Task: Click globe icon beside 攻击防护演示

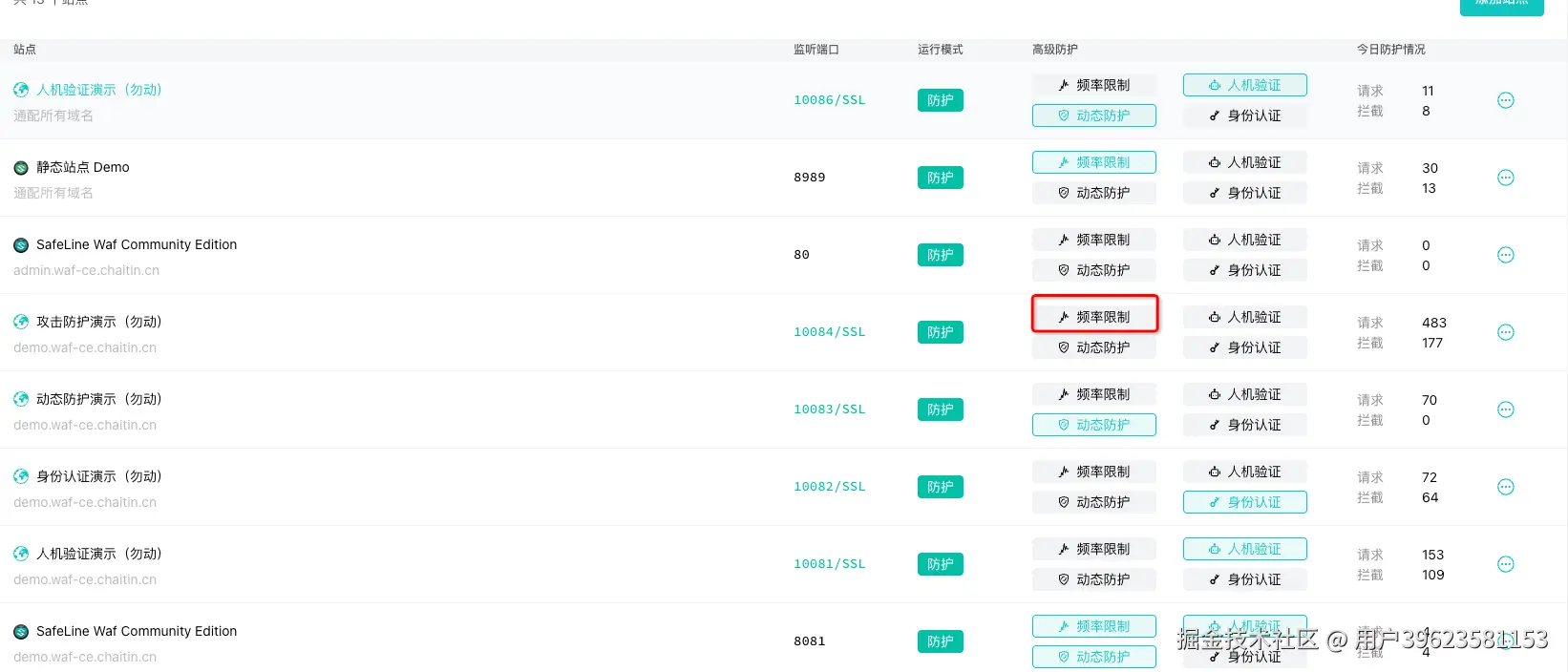Action: point(21,322)
